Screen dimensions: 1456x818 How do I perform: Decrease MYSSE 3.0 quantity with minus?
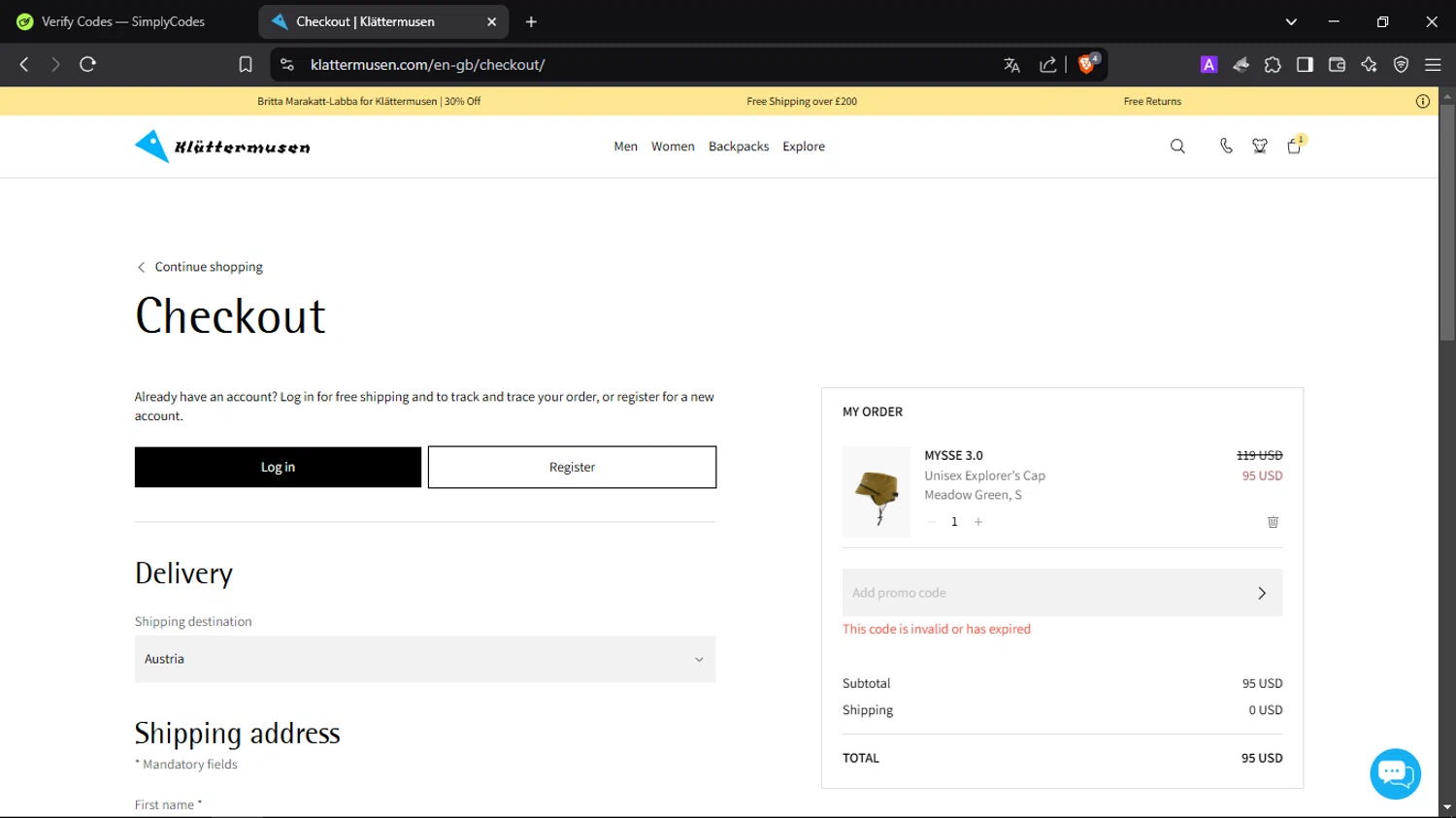[932, 522]
